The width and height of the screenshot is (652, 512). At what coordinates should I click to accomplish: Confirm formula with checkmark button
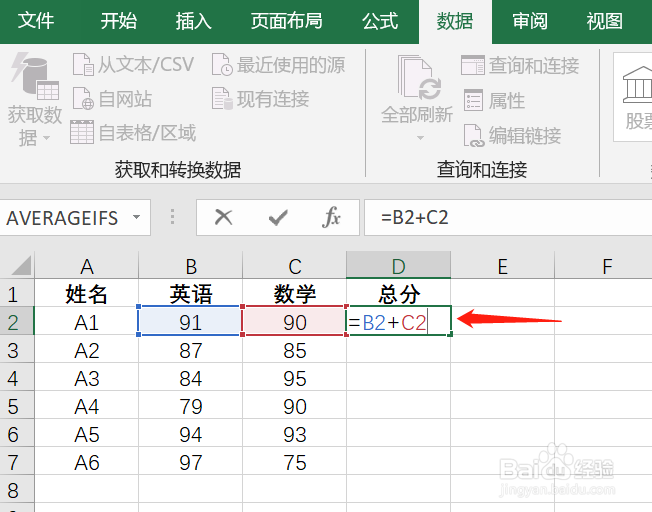[x=278, y=218]
